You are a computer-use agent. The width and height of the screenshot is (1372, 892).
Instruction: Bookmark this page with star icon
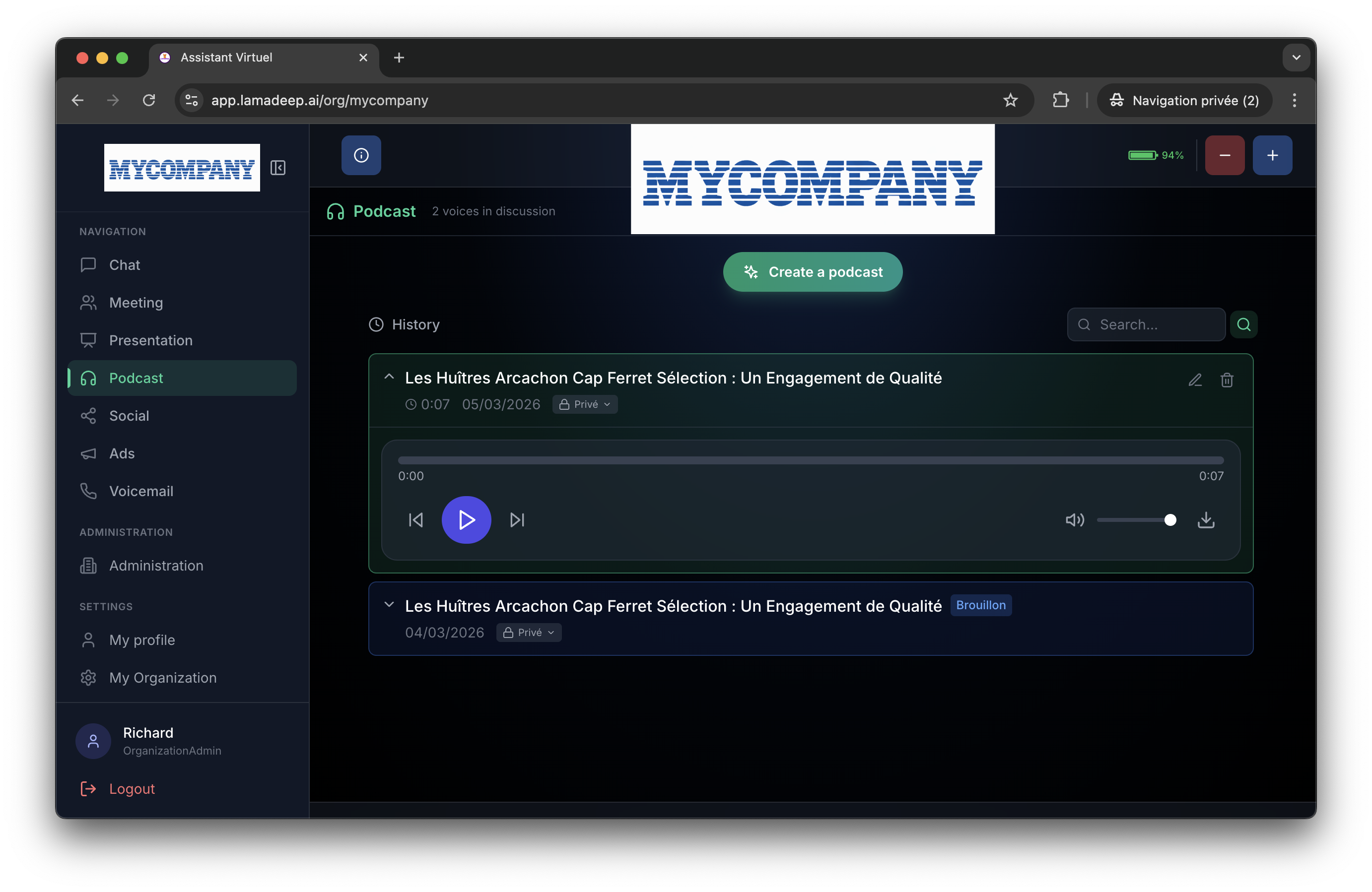click(1010, 100)
